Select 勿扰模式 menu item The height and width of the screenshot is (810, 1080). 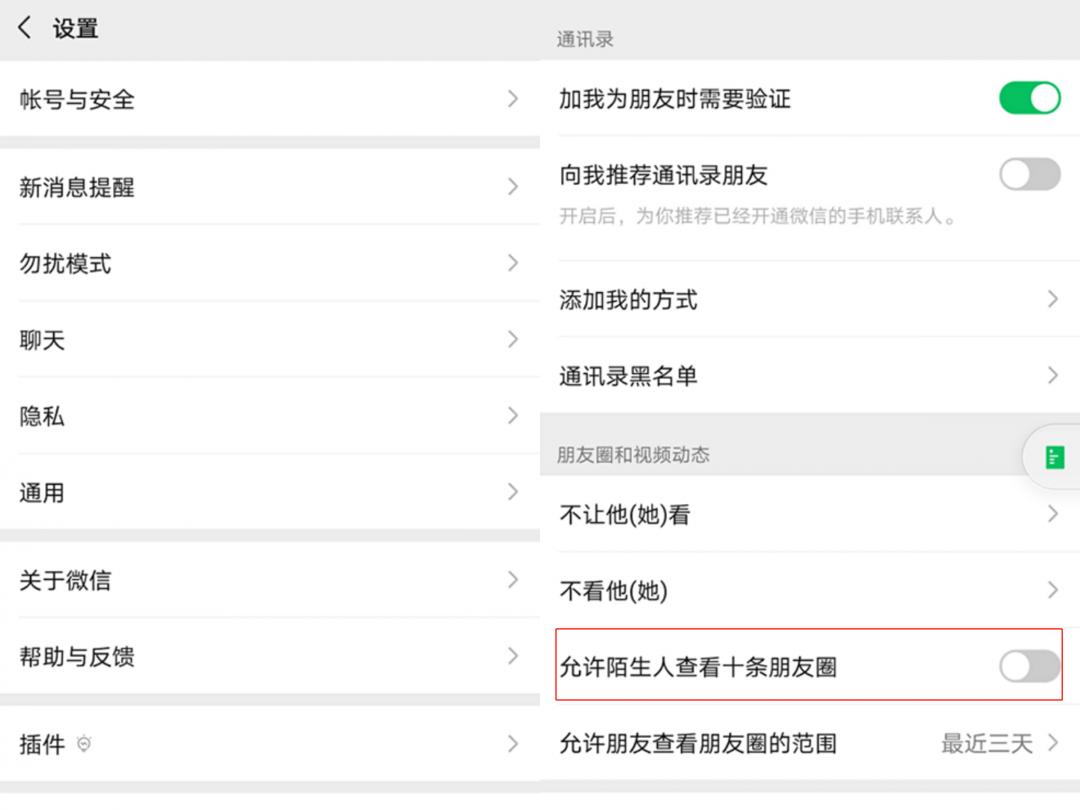coord(270,263)
